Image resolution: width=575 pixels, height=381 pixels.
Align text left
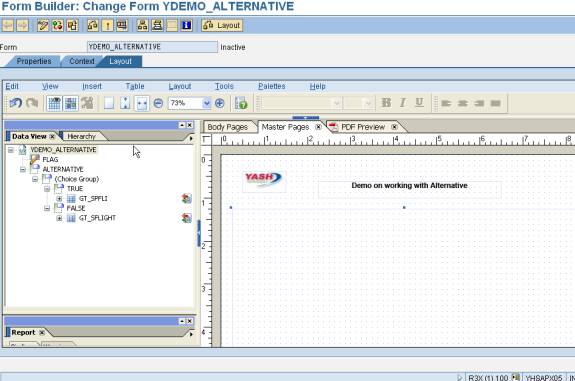point(446,103)
